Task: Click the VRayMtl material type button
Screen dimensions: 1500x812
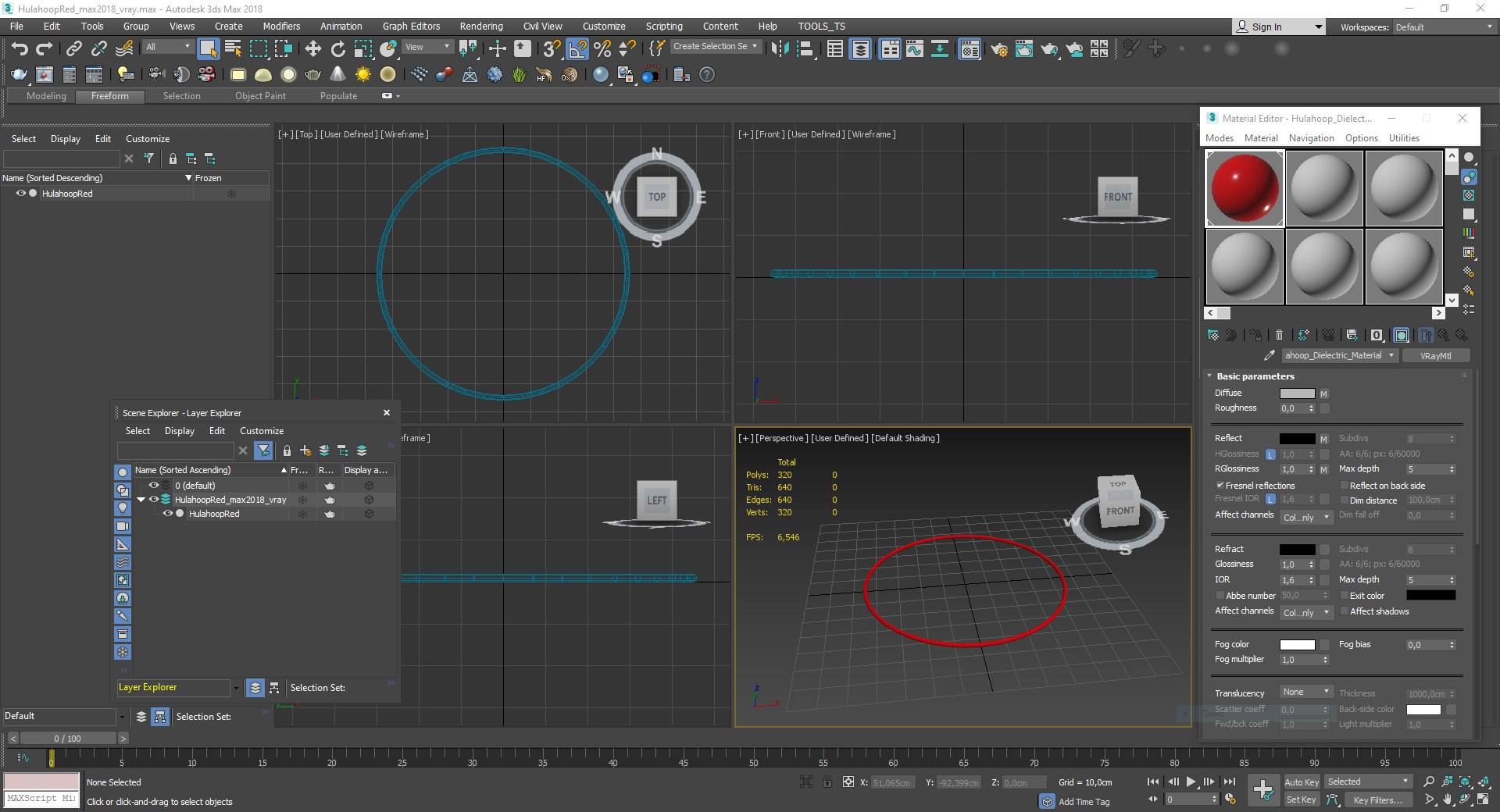Action: point(1436,355)
